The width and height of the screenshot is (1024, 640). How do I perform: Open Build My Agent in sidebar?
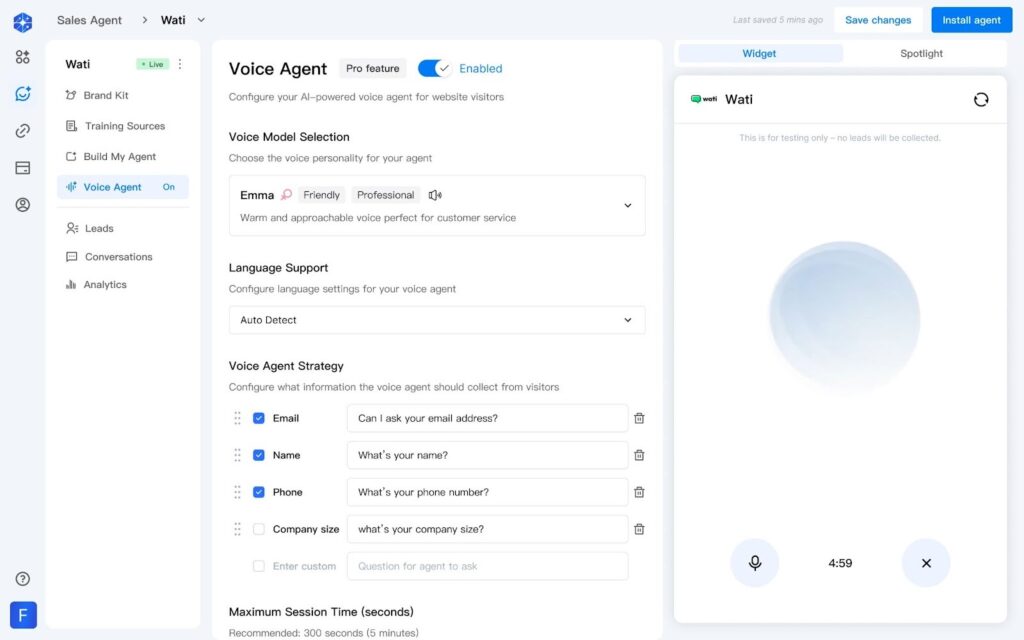(x=123, y=157)
